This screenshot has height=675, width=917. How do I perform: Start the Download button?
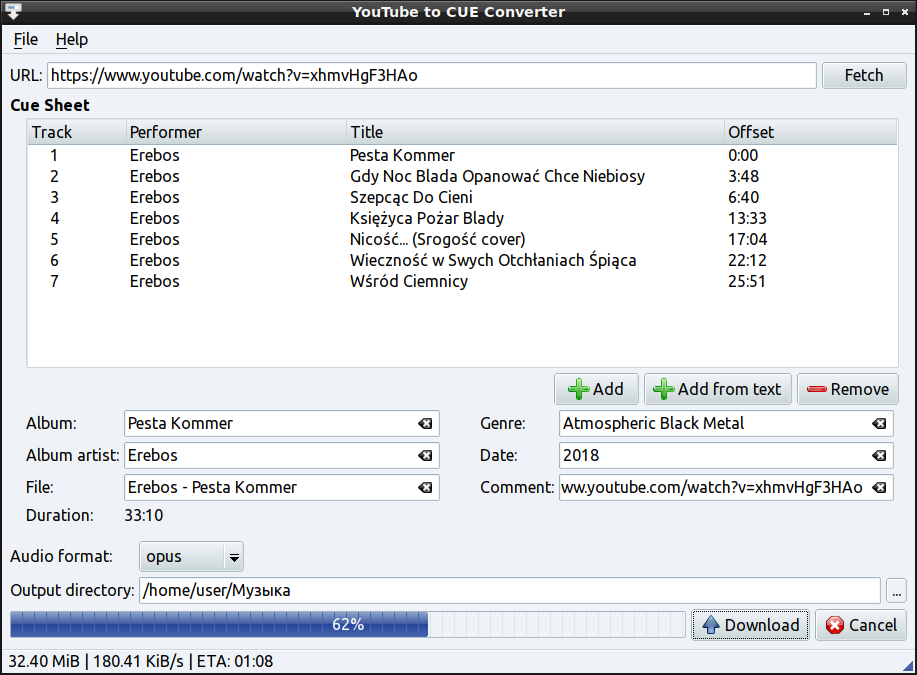[x=750, y=625]
